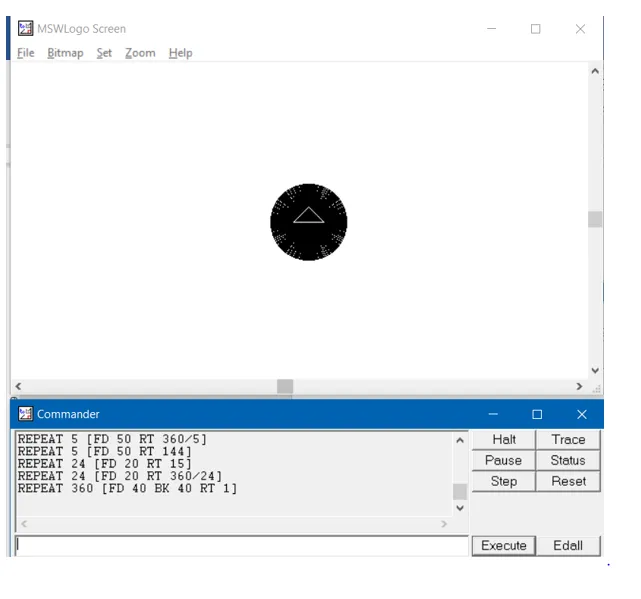
Task: Open the Bitmap menu
Action: pos(65,53)
